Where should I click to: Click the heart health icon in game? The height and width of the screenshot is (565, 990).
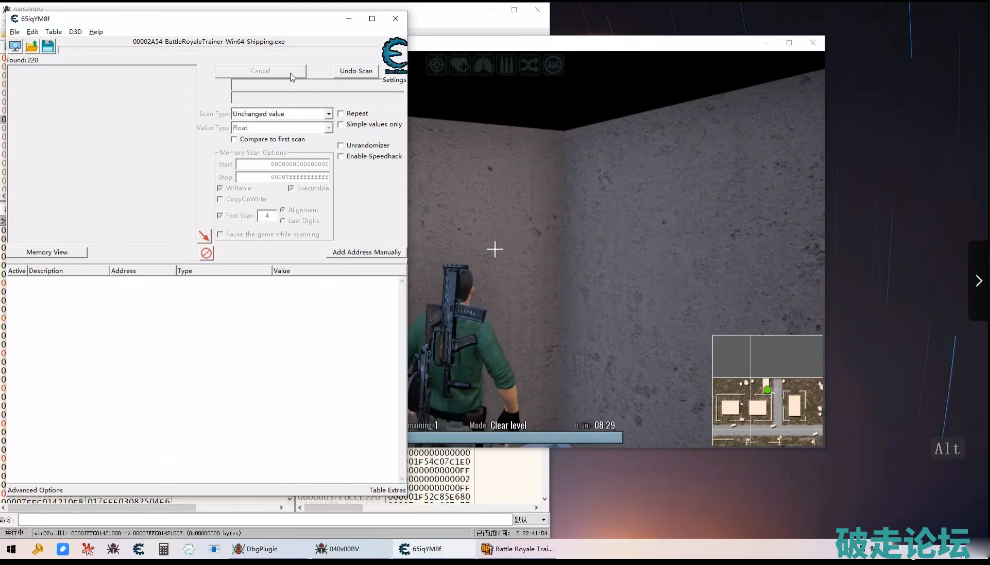pos(460,65)
